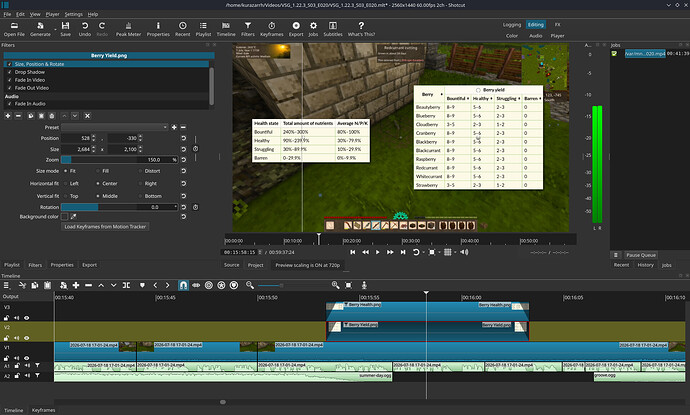Disable Size, Position & Rotate filter checkbox
The height and width of the screenshot is (415, 690).
point(10,64)
